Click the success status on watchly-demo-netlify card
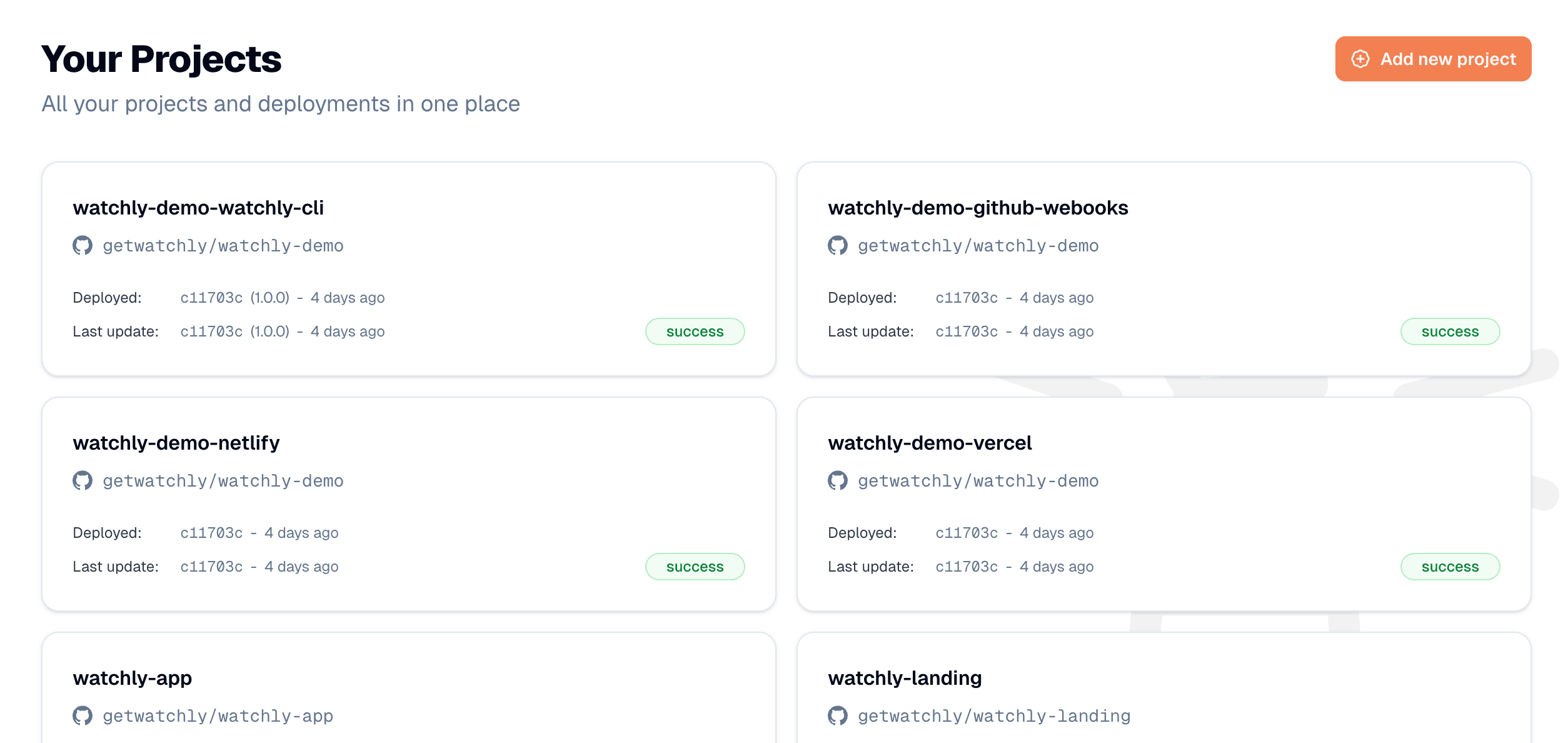The image size is (1568, 743). click(x=695, y=566)
